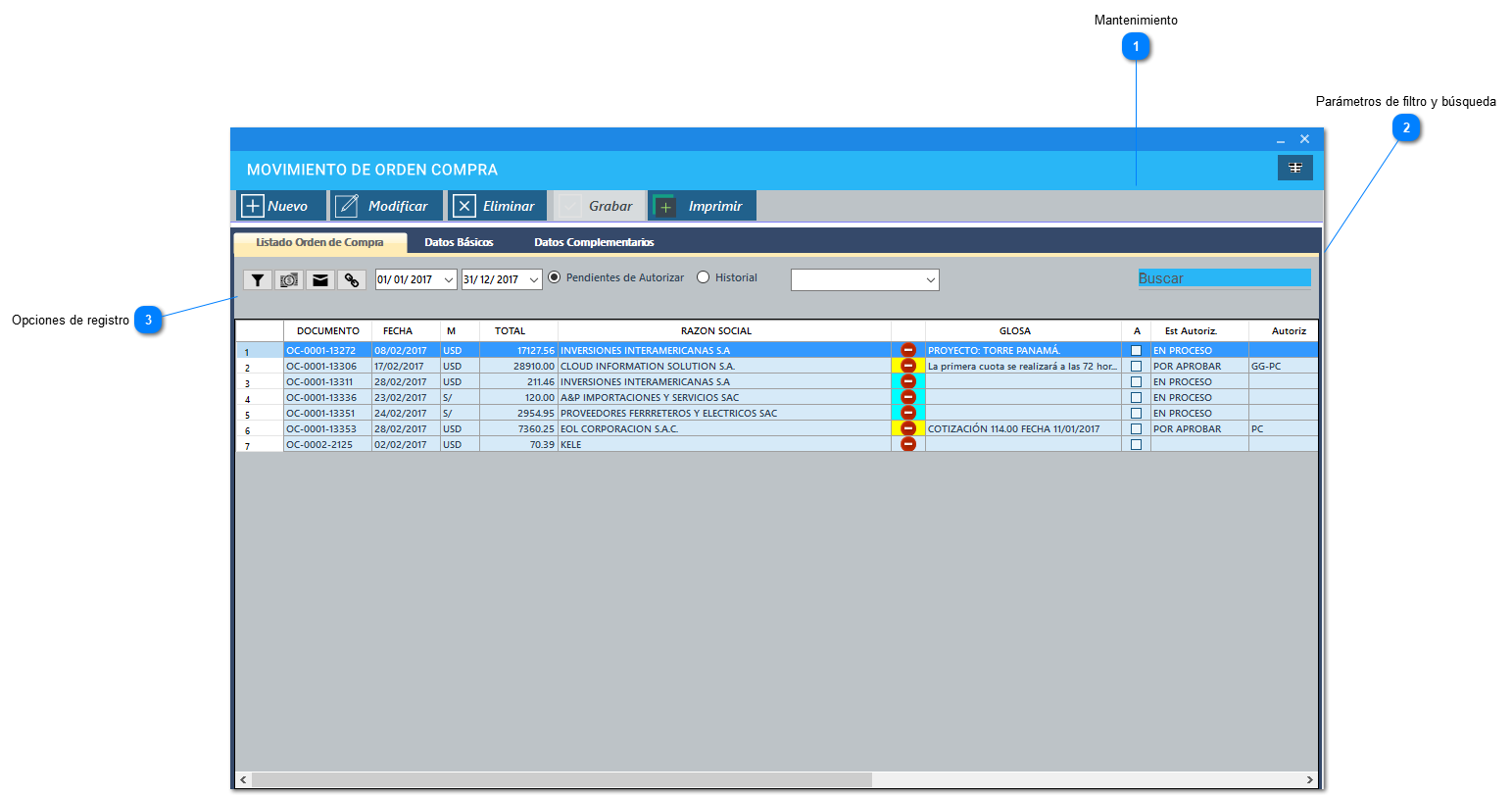Click the horizontal scrollbar thumb

tap(561, 780)
